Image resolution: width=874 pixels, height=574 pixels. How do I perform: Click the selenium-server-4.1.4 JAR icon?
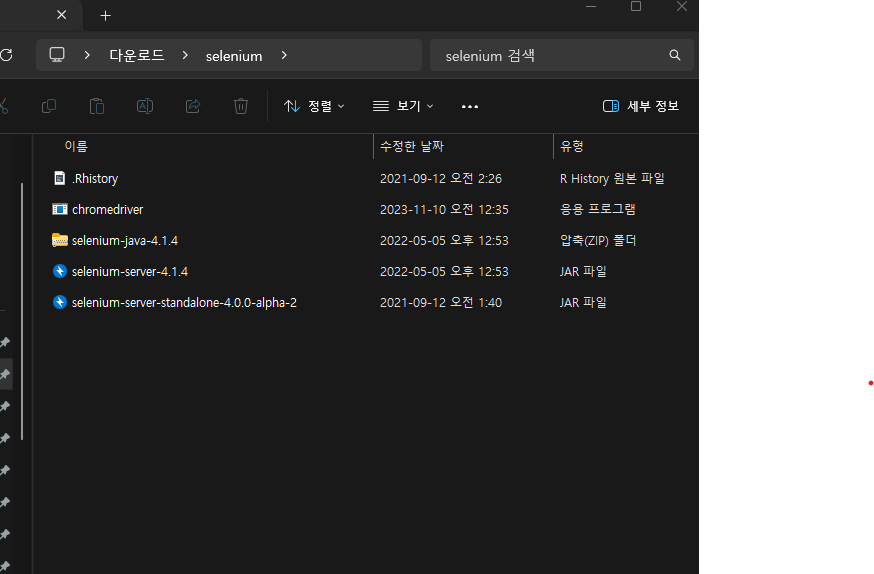click(60, 271)
